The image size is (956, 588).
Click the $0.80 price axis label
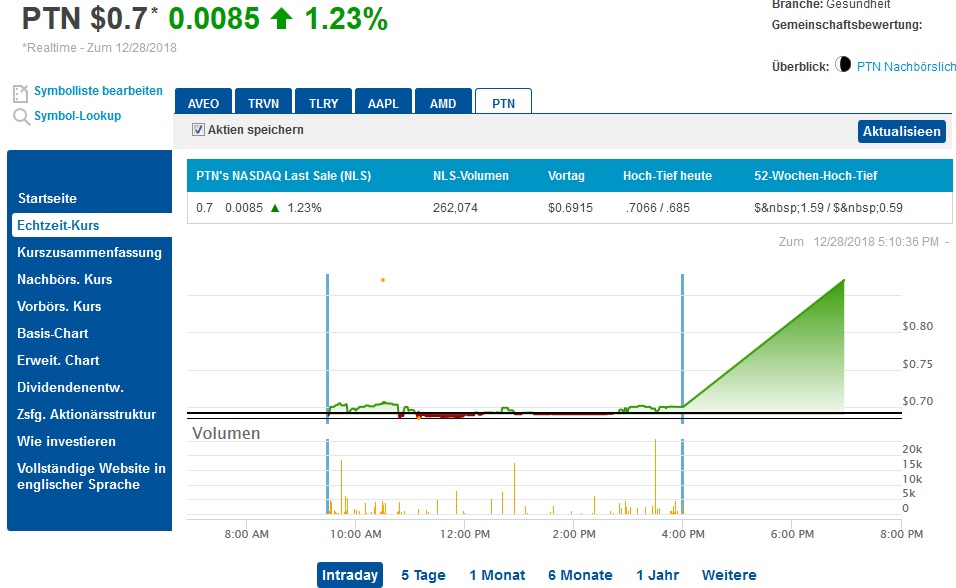coord(918,326)
